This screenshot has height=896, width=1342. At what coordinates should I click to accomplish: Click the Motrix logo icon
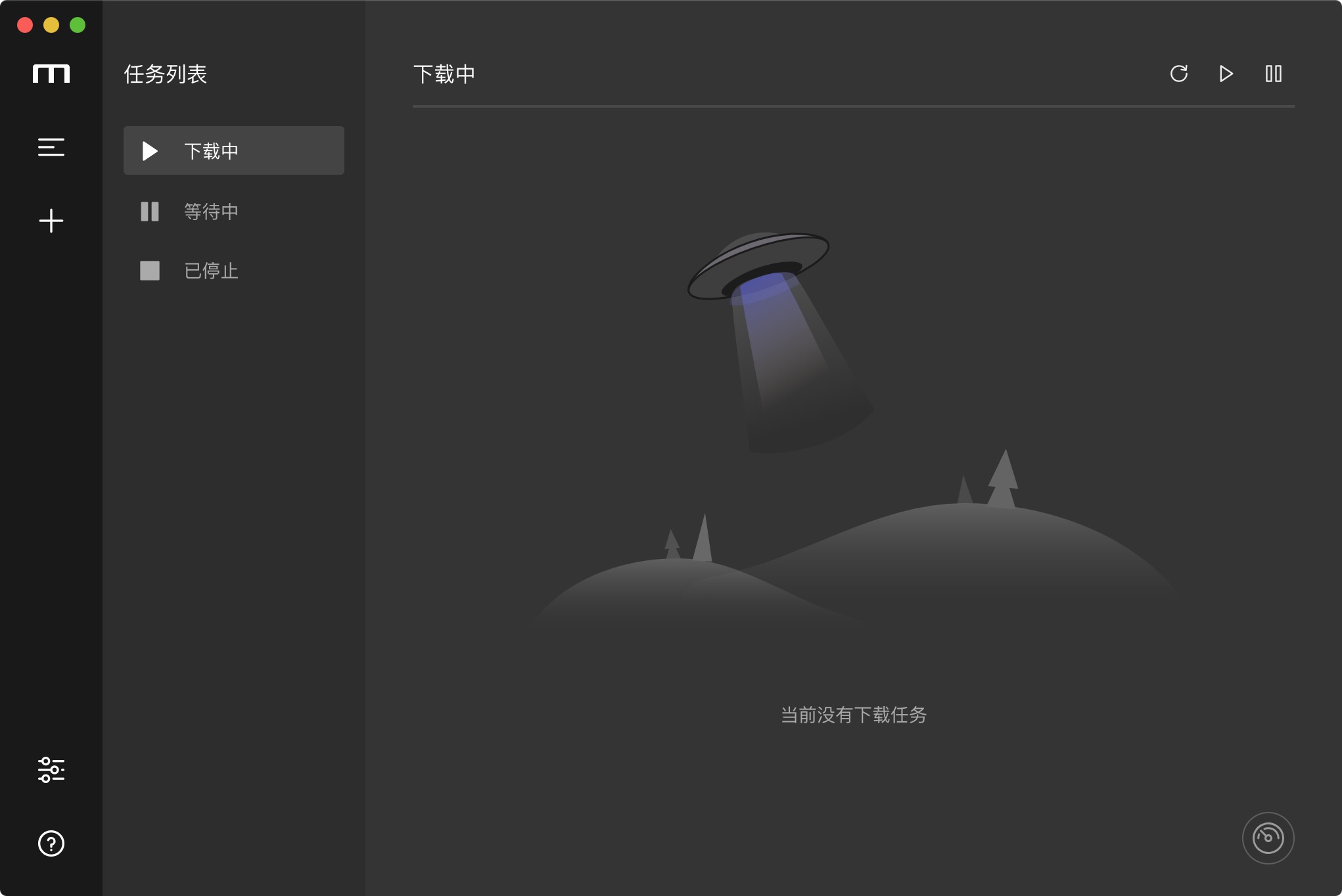pyautogui.click(x=51, y=74)
